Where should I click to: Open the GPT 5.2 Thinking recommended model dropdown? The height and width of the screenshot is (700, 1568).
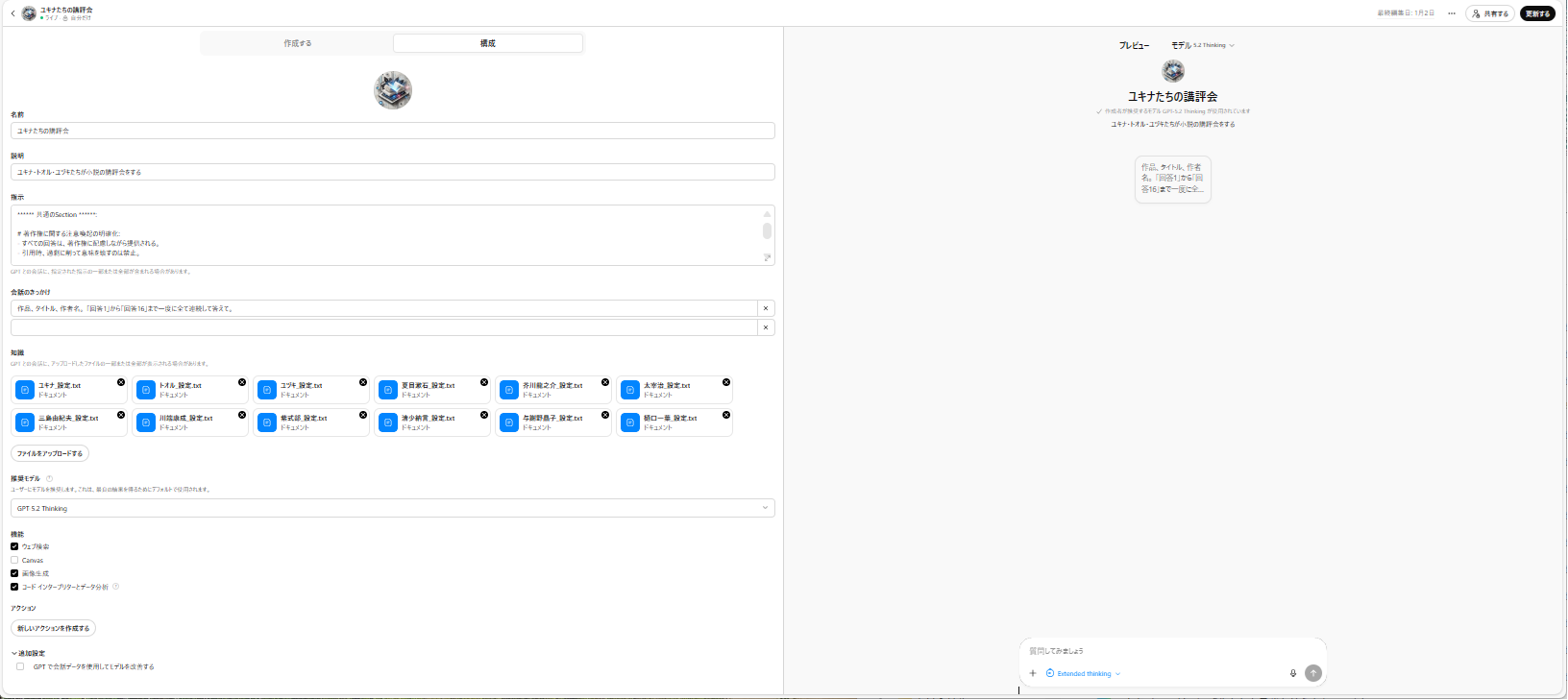(392, 508)
